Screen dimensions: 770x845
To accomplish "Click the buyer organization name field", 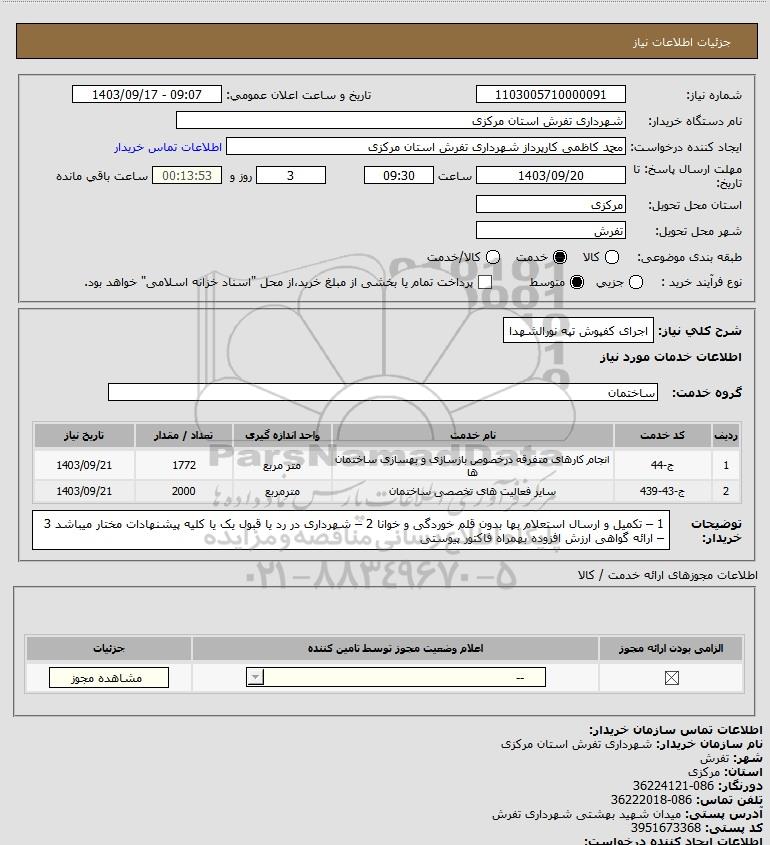I will pyautogui.click(x=401, y=120).
